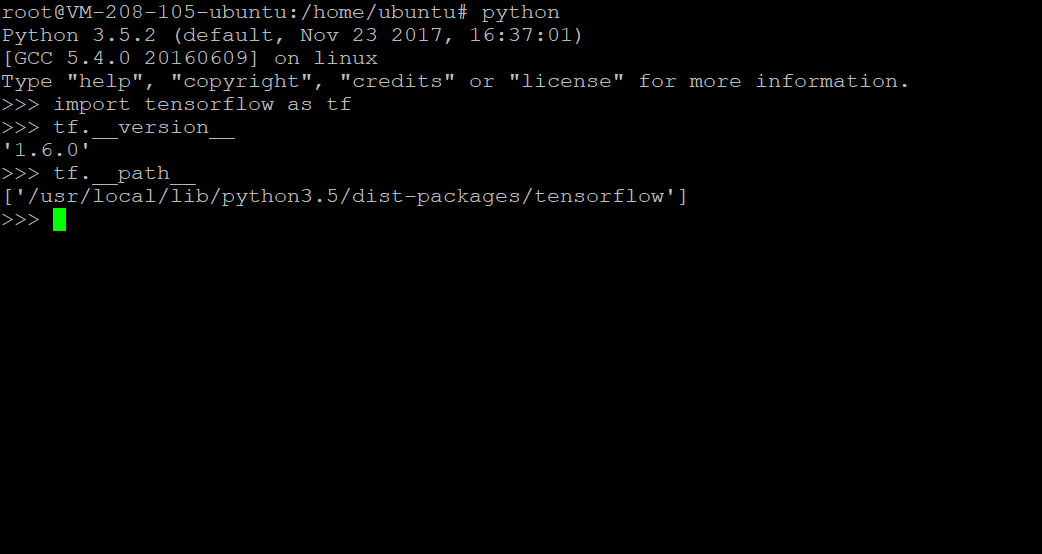
Task: Click the last empty >>> prompt
Action: (20, 219)
